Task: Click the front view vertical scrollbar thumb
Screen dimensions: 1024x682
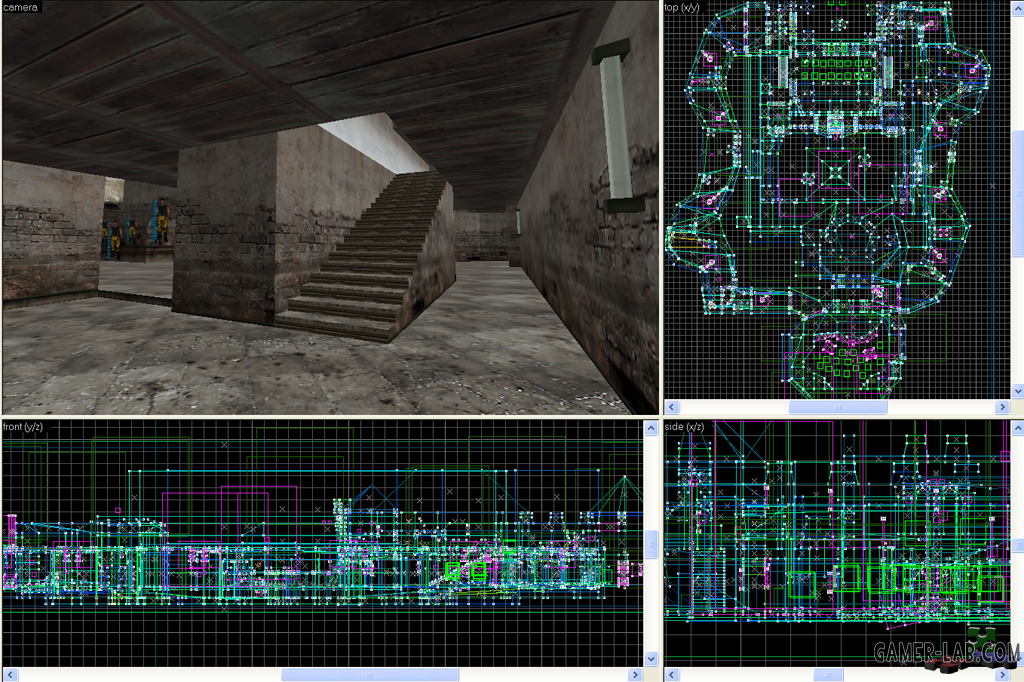Action: (651, 544)
